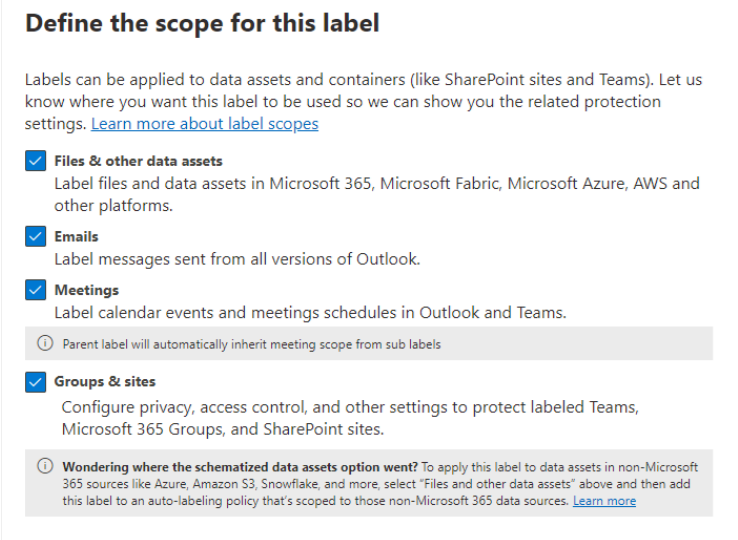Toggle the Emails scope checkbox
Viewport: 738px width, 540px height.
click(x=36, y=237)
